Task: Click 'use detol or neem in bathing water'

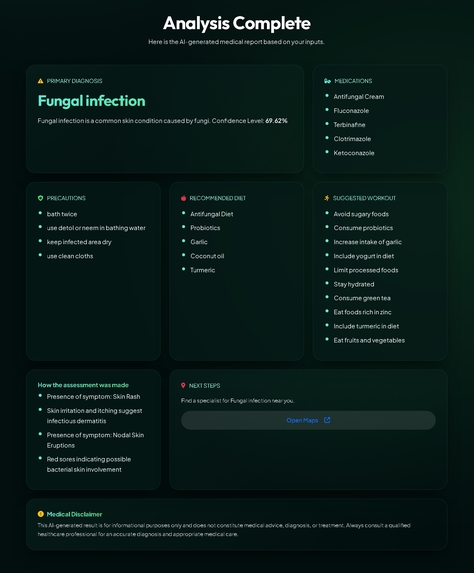Action: 96,228
